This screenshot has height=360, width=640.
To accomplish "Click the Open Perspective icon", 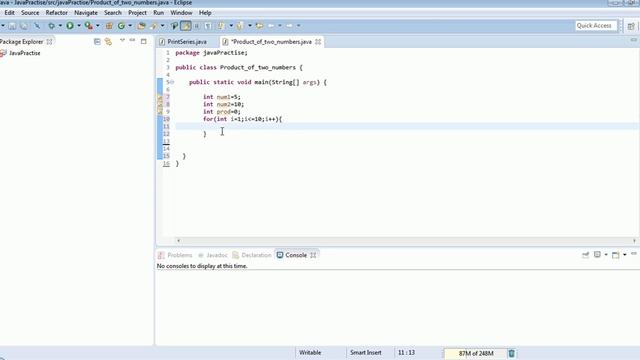I will (631, 26).
